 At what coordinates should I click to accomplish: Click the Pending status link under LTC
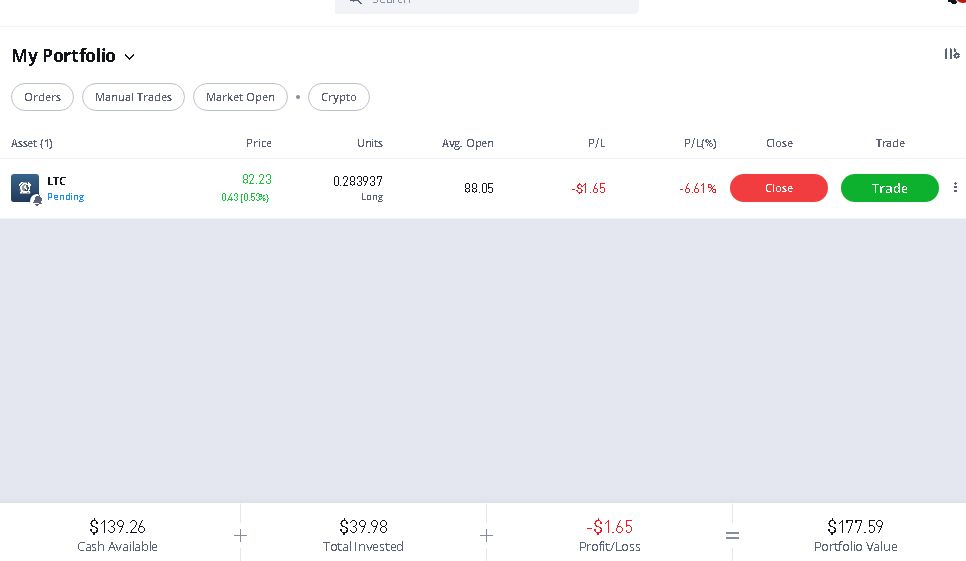coord(65,196)
